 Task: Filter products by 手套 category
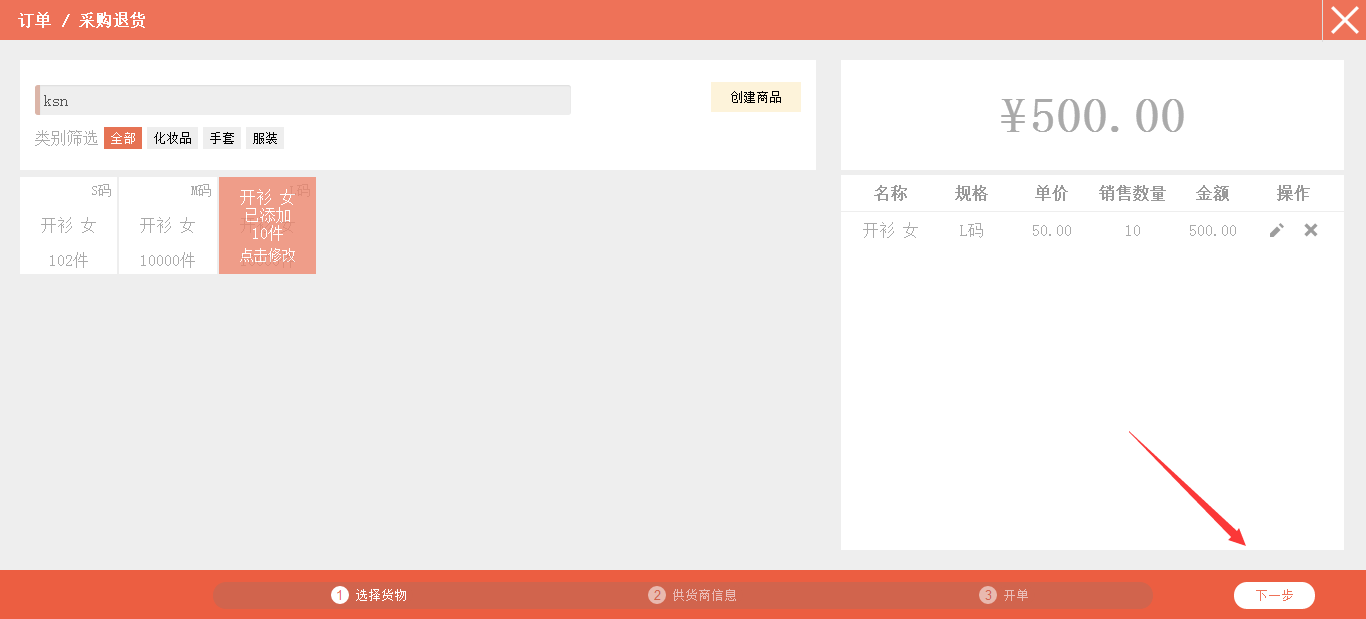coord(222,138)
